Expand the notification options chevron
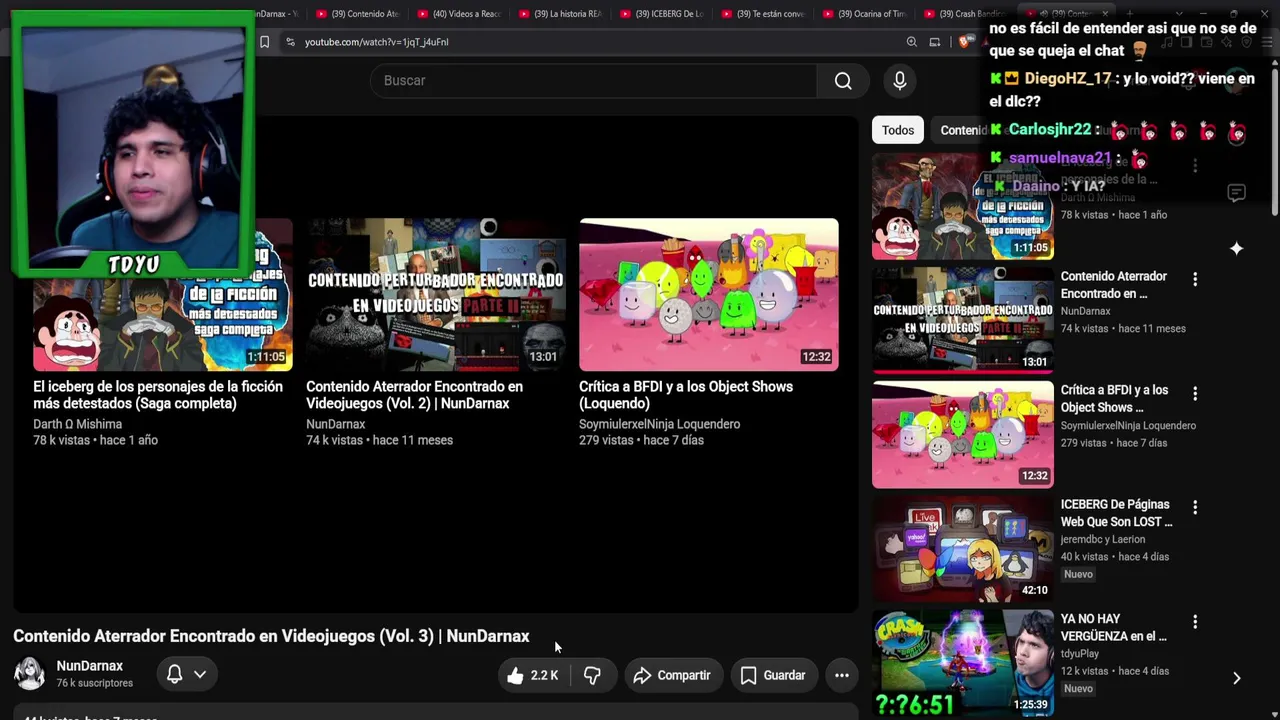This screenshot has height=720, width=1280. [200, 674]
